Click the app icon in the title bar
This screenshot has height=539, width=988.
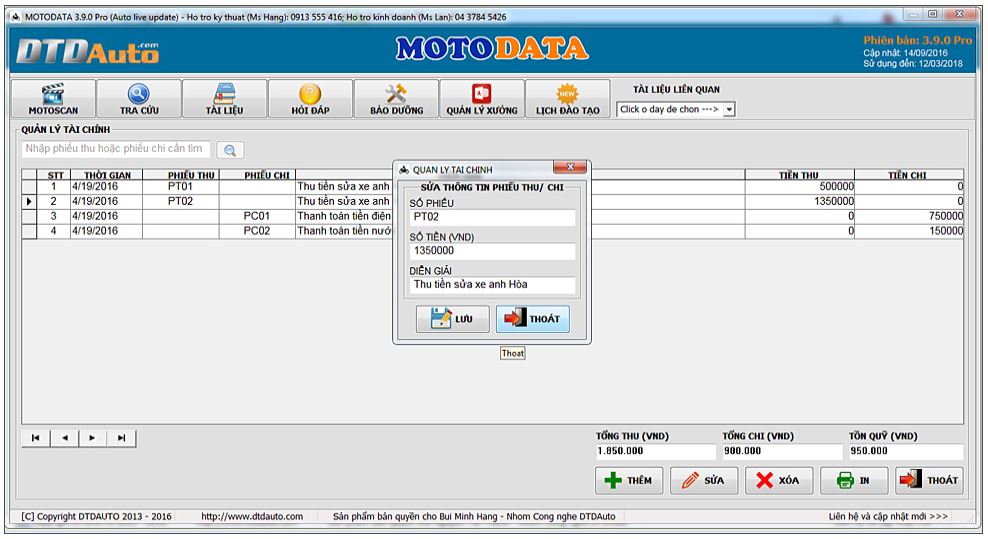click(15, 17)
